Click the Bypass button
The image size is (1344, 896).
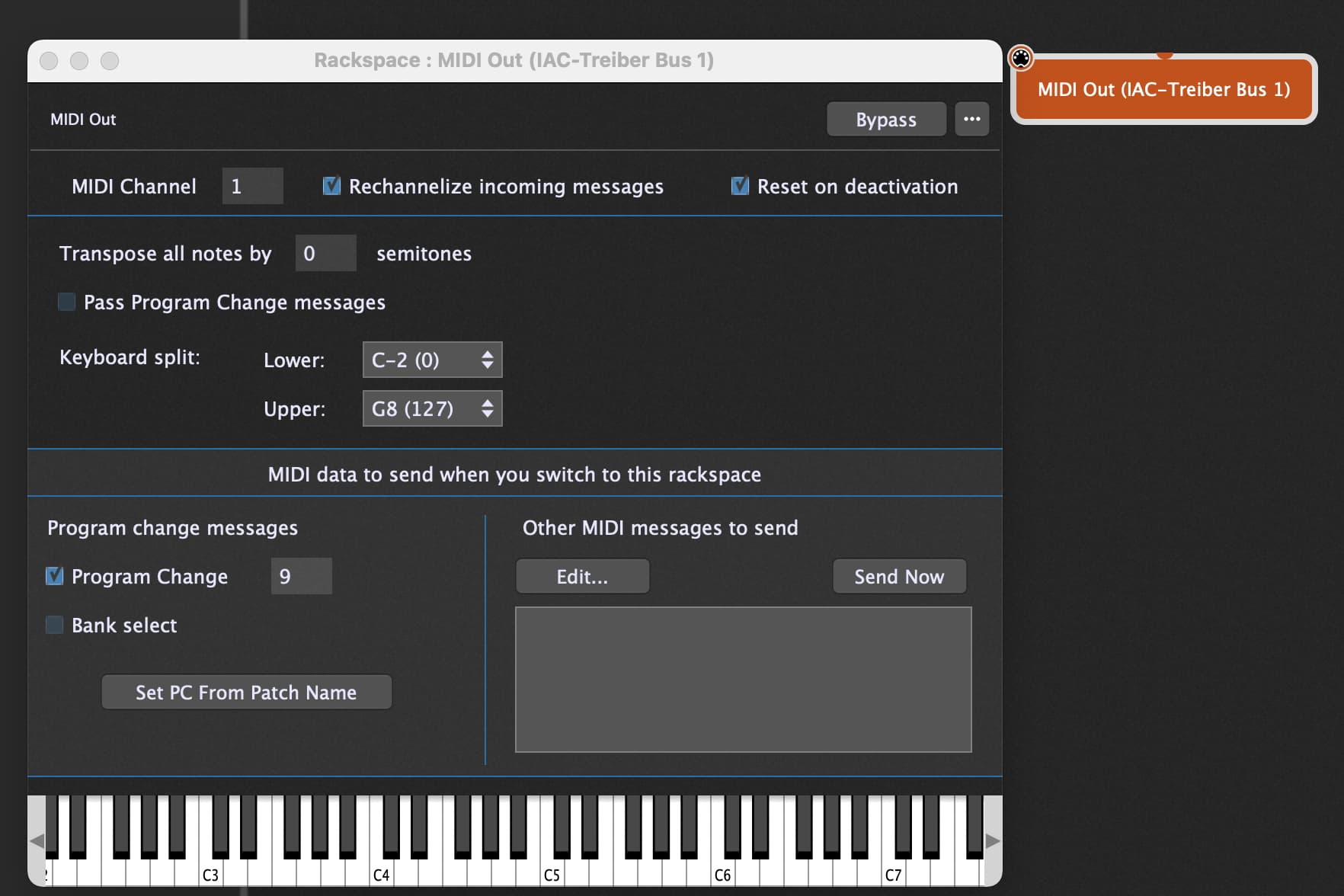click(885, 120)
